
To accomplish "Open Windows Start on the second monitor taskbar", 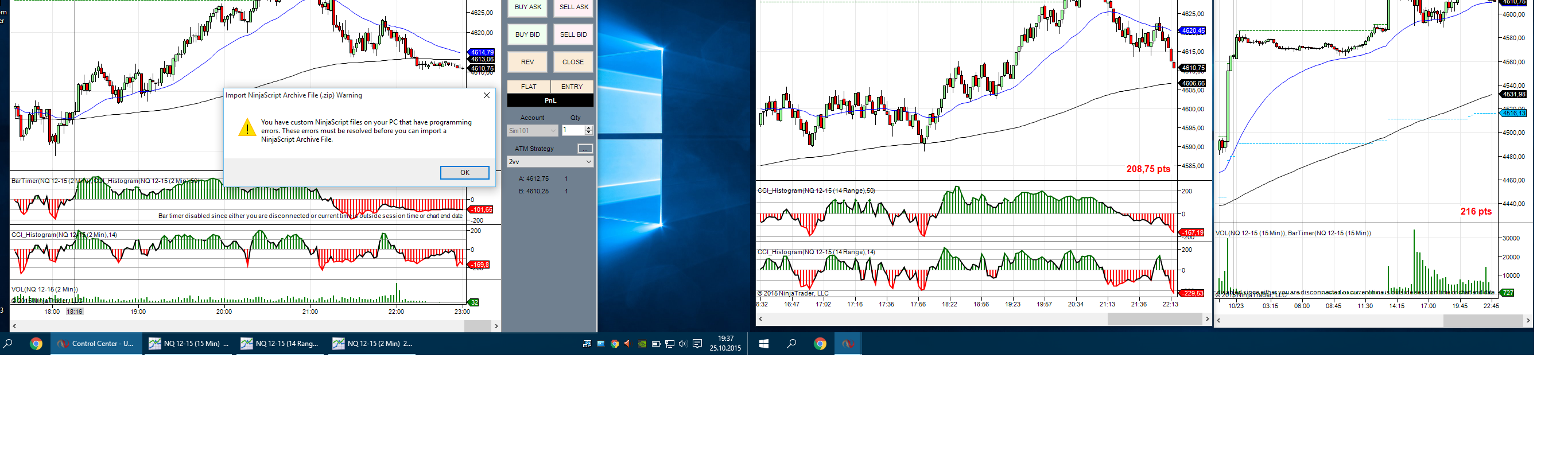I will point(764,344).
